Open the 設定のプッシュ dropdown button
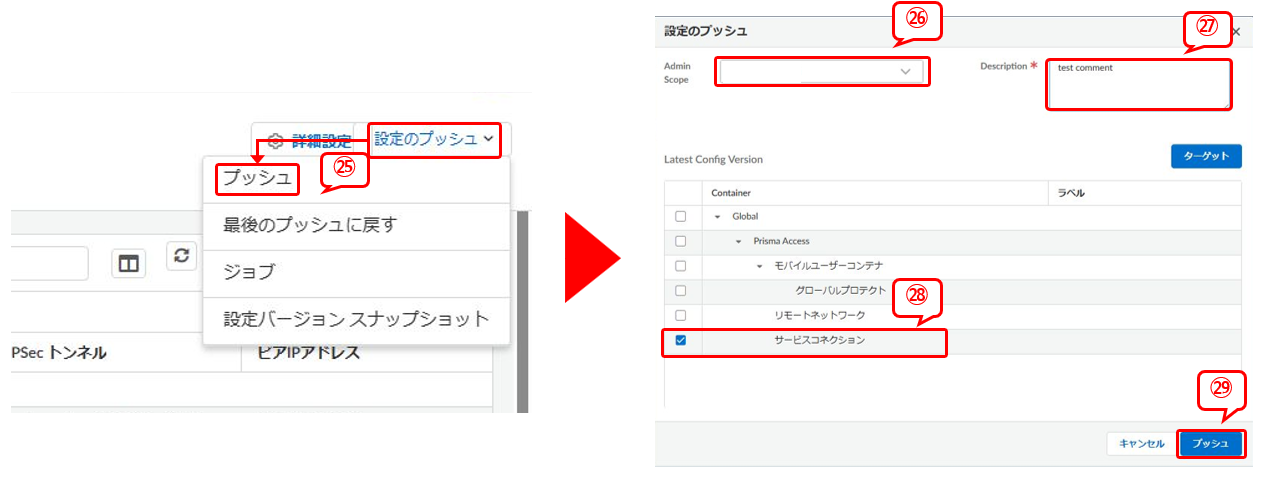The width and height of the screenshot is (1272, 478). point(435,139)
